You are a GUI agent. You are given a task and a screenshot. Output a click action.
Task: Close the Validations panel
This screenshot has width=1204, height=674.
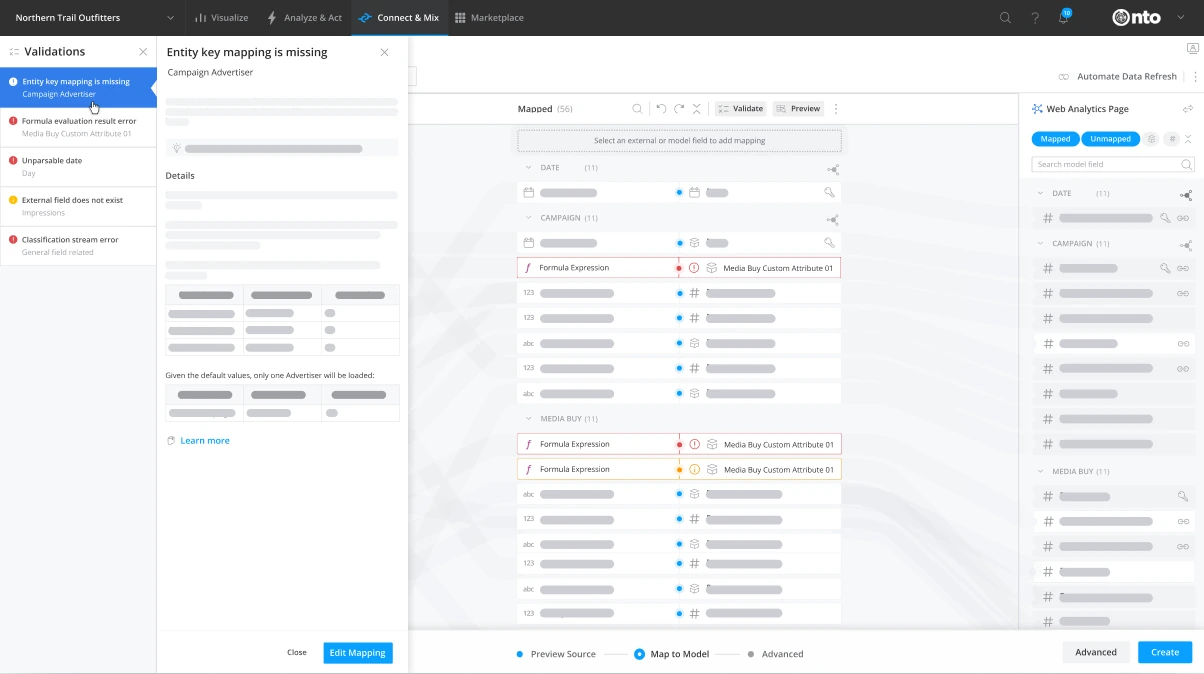(143, 52)
